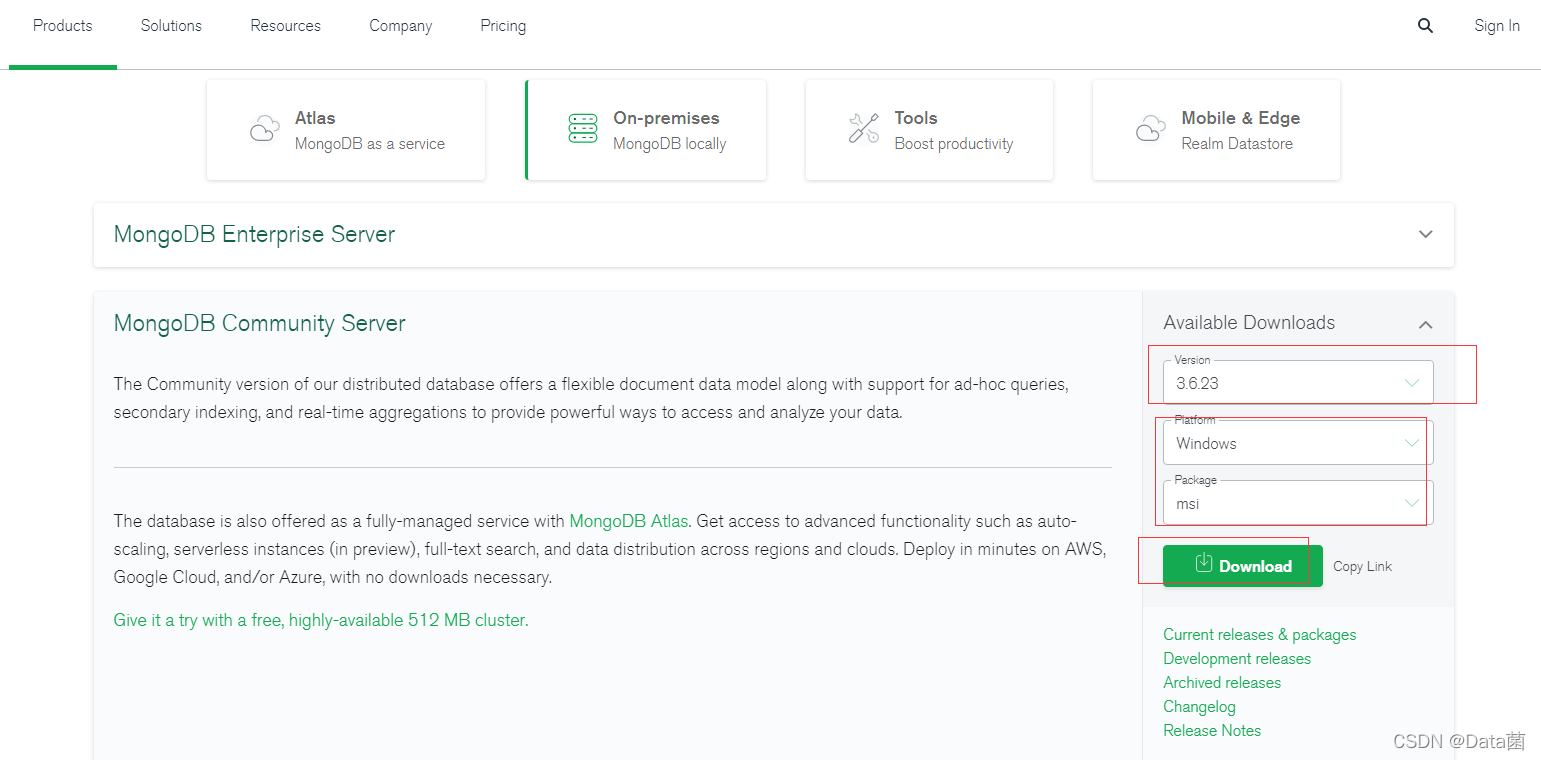This screenshot has height=760, width=1541.
Task: Click Sign In at the top right
Action: click(1497, 25)
